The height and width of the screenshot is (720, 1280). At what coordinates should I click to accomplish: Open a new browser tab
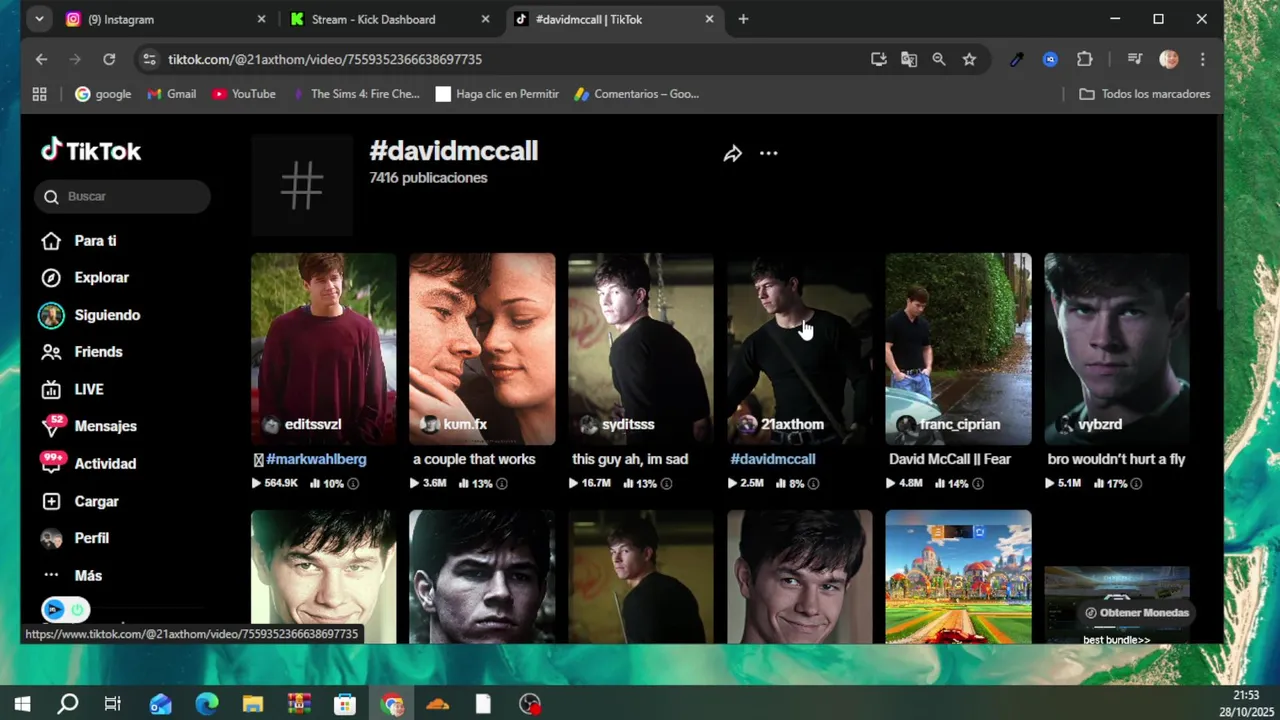click(743, 19)
